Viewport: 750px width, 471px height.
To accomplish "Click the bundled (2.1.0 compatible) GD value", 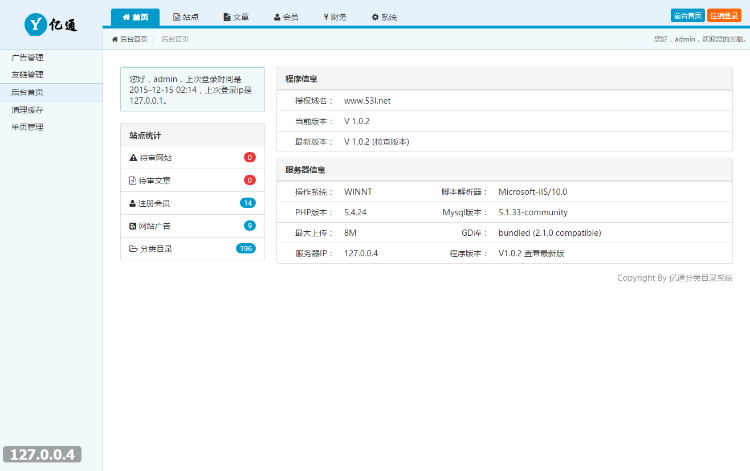I will 550,233.
